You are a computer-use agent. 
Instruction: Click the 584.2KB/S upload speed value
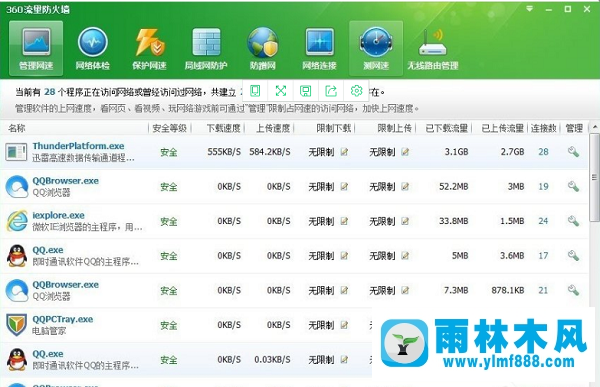[x=270, y=152]
